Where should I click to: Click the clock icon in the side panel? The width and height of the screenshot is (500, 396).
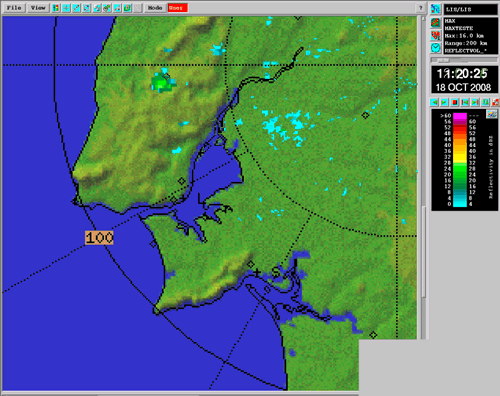coord(436,48)
